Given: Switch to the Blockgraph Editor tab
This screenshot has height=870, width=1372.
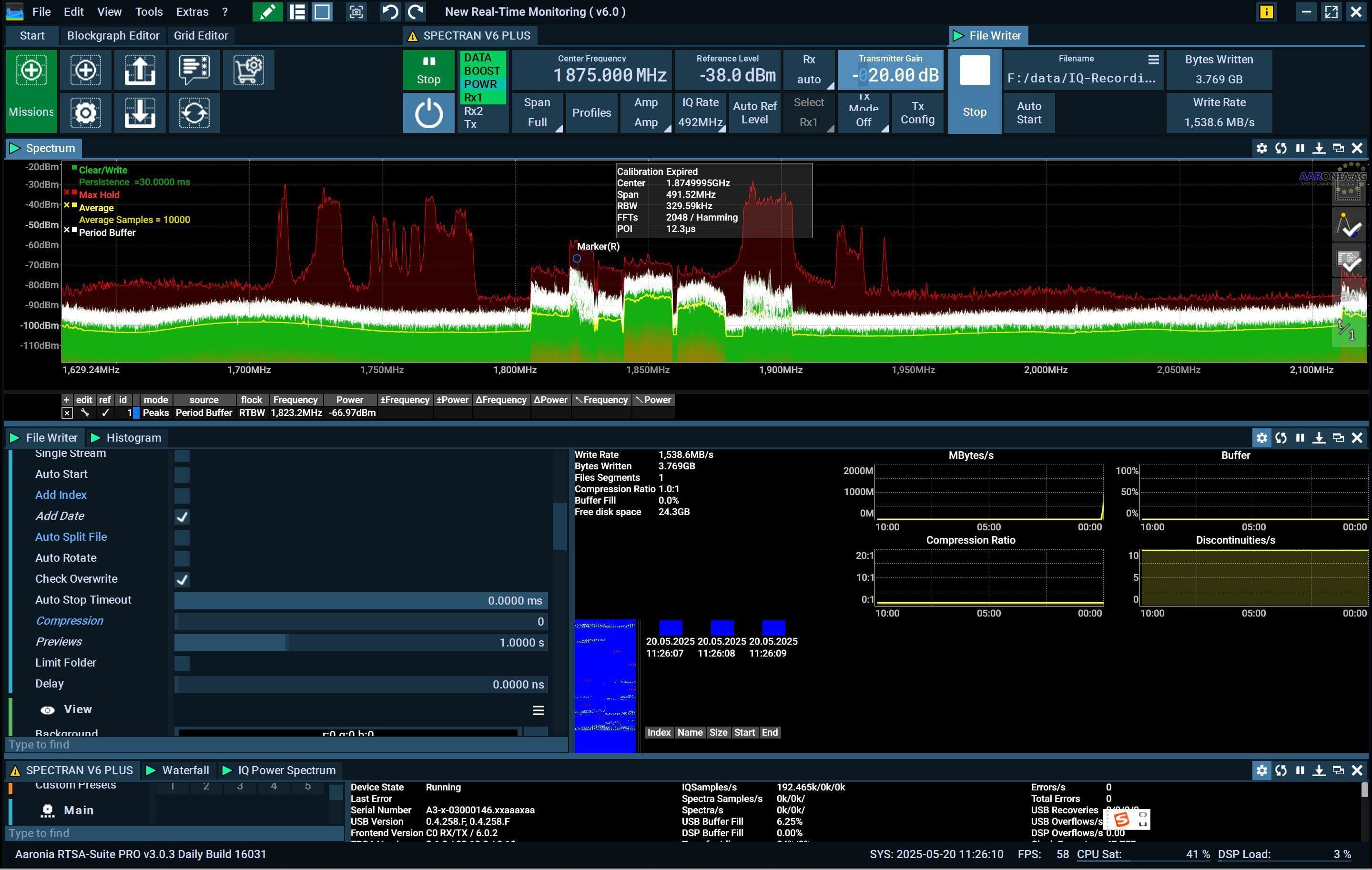Looking at the screenshot, I should 113,35.
